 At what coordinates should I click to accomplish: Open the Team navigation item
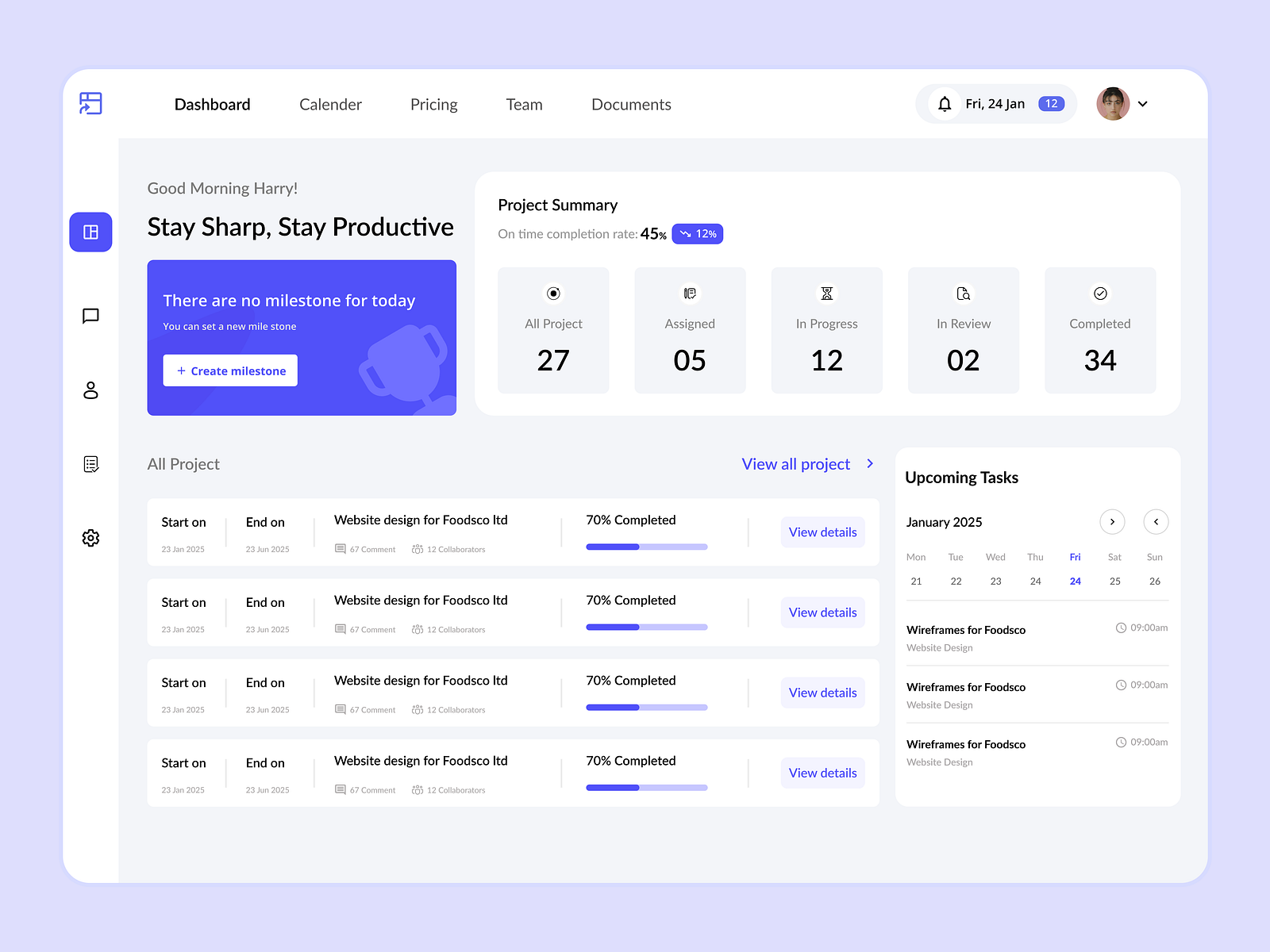click(524, 104)
